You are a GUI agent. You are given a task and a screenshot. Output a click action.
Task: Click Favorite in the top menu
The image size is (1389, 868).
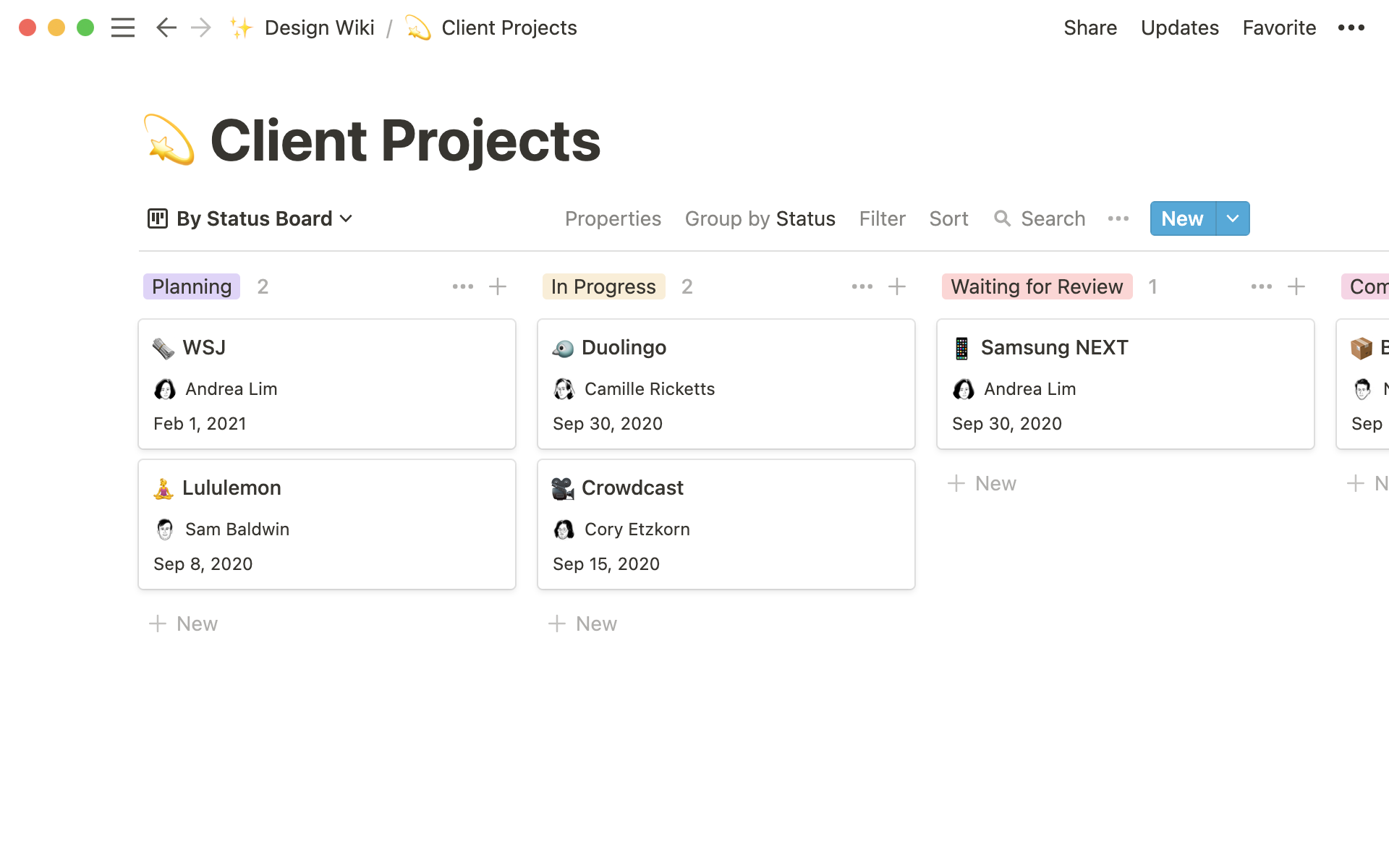(x=1279, y=27)
